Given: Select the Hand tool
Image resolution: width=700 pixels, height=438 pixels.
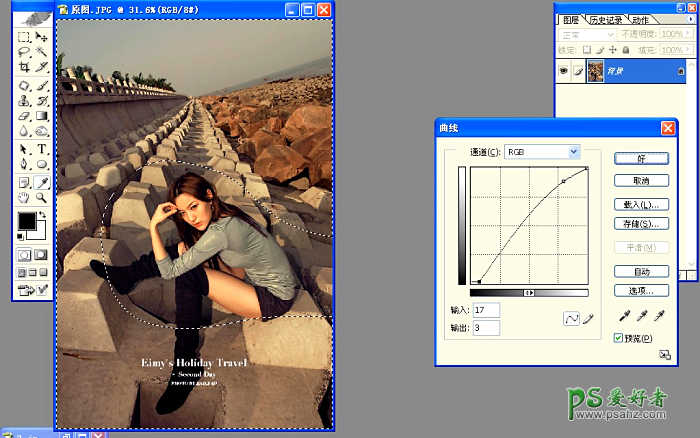Looking at the screenshot, I should tap(24, 198).
